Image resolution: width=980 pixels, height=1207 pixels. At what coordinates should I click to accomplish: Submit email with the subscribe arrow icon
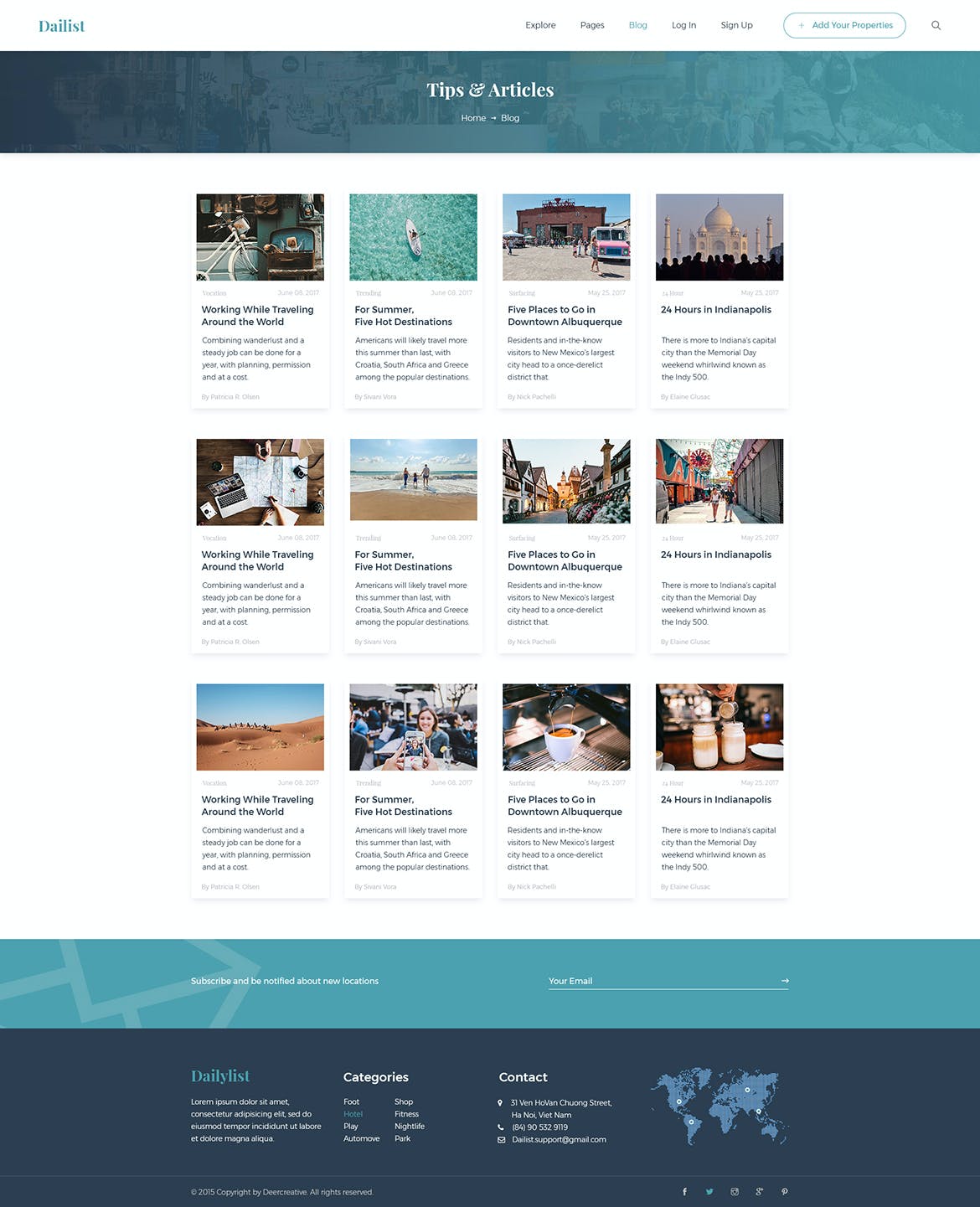(785, 981)
